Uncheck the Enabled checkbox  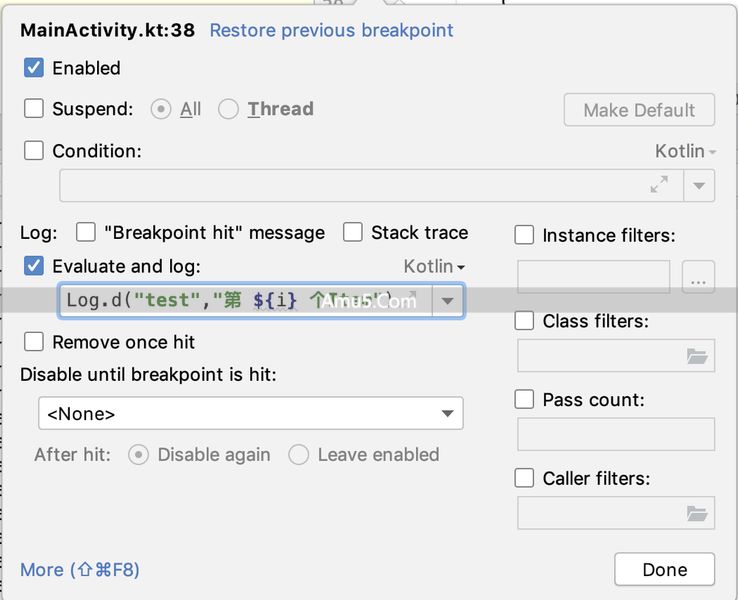pos(34,68)
